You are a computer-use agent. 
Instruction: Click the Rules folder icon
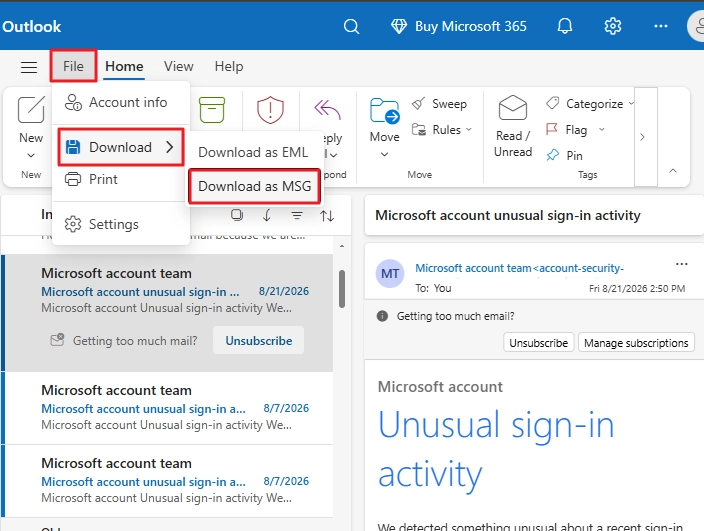(x=419, y=130)
